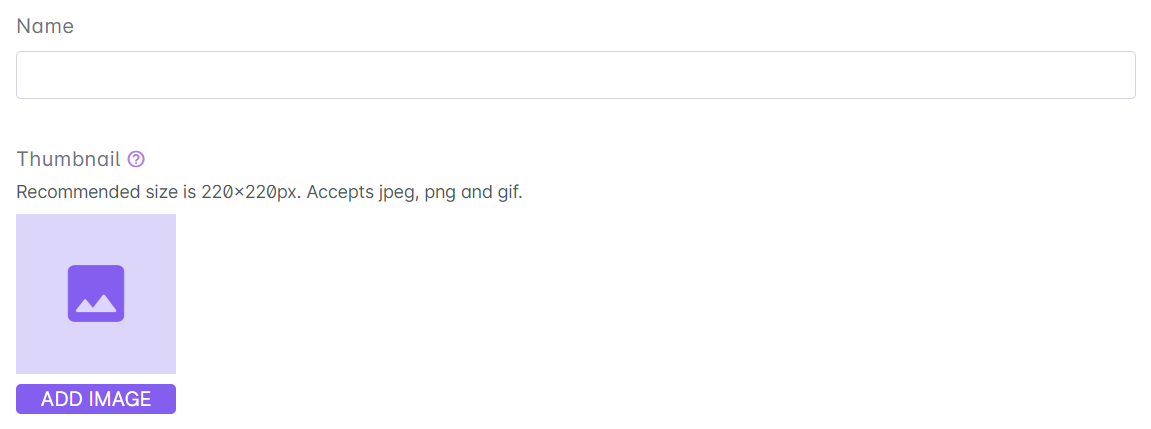Click the help icon next to Thumbnail
The width and height of the screenshot is (1151, 429).
click(137, 159)
